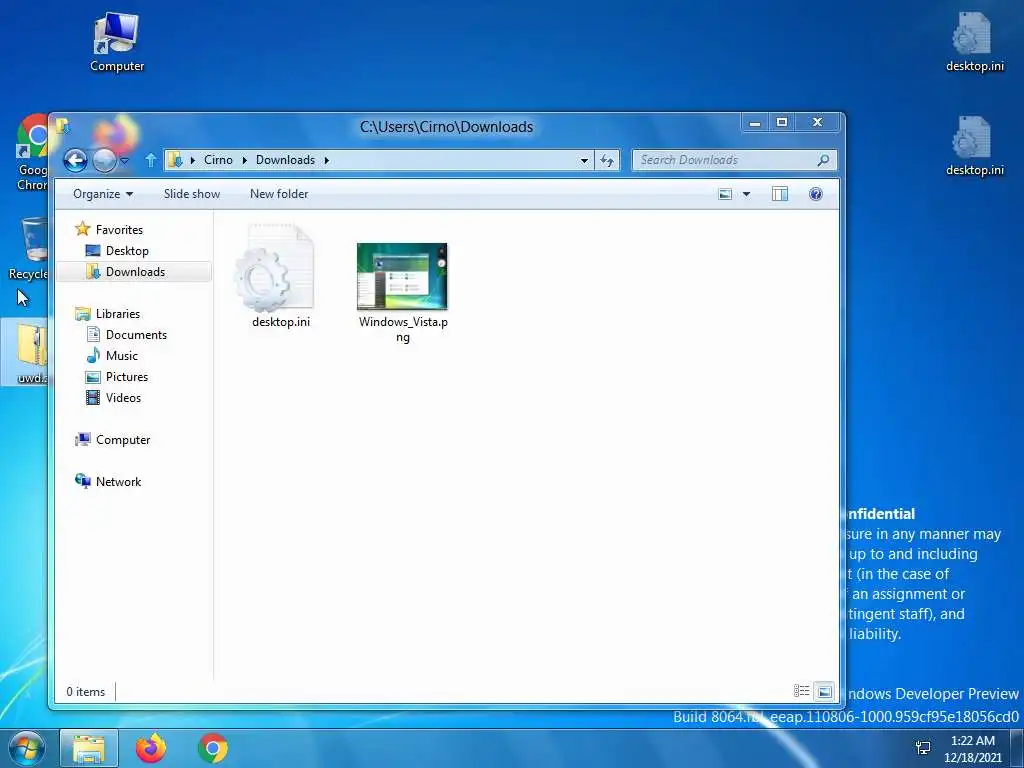
Task: Click File Explorer taskbar button
Action: 89,748
